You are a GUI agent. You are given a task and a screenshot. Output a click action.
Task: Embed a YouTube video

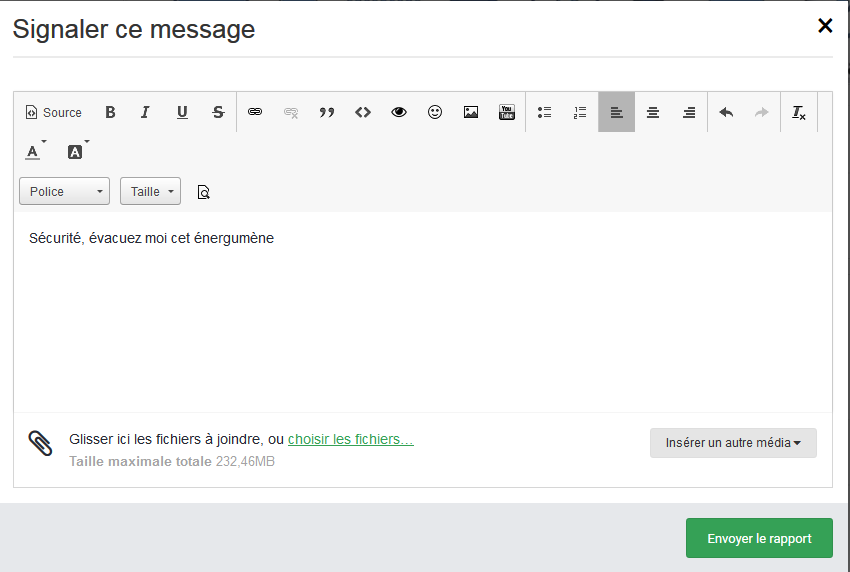point(507,112)
